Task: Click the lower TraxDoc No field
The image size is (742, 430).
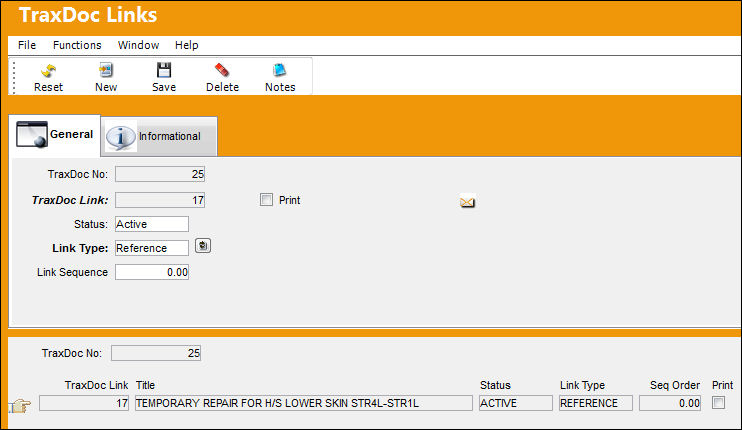Action: 156,353
